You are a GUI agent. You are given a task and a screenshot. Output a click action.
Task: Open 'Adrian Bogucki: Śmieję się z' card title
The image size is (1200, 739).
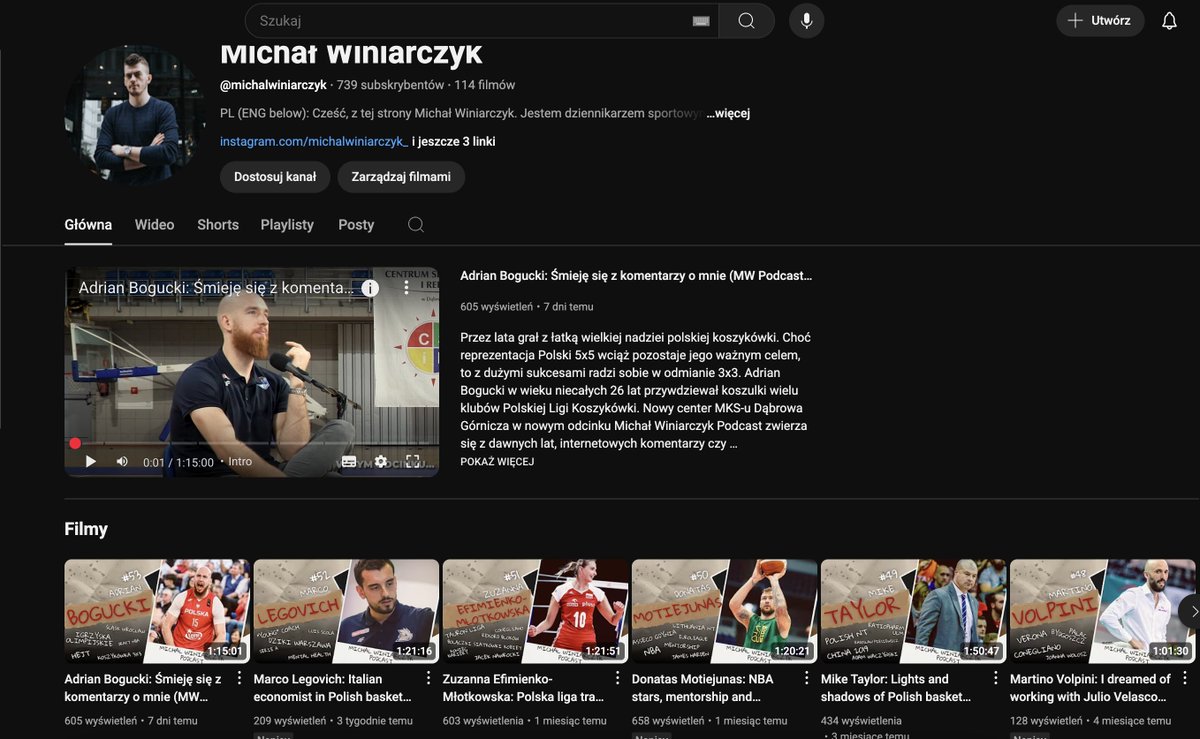(143, 688)
